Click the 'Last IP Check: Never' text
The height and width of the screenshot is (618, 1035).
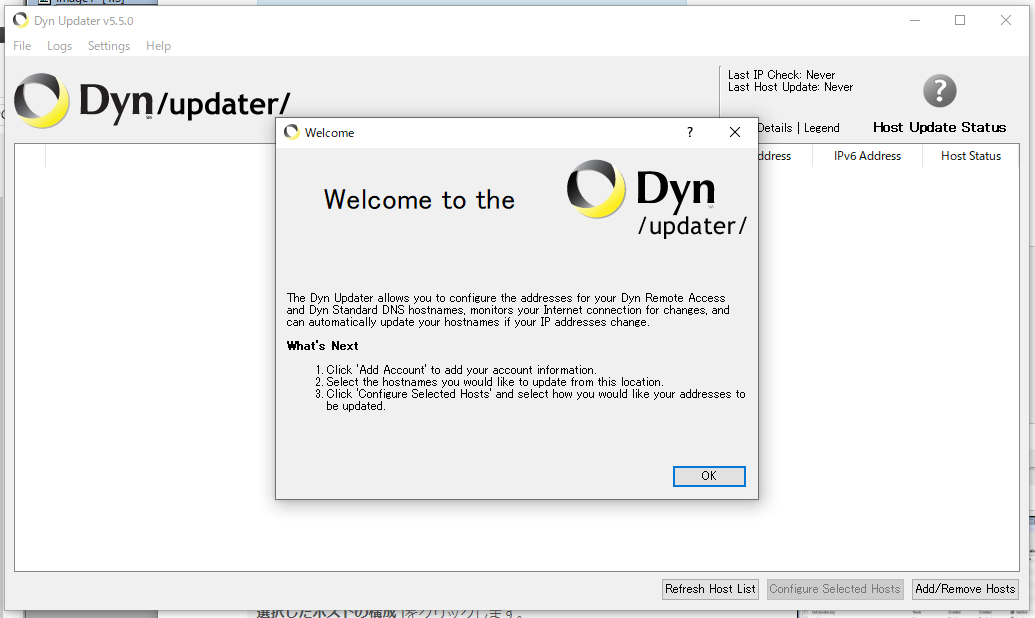pyautogui.click(x=782, y=75)
